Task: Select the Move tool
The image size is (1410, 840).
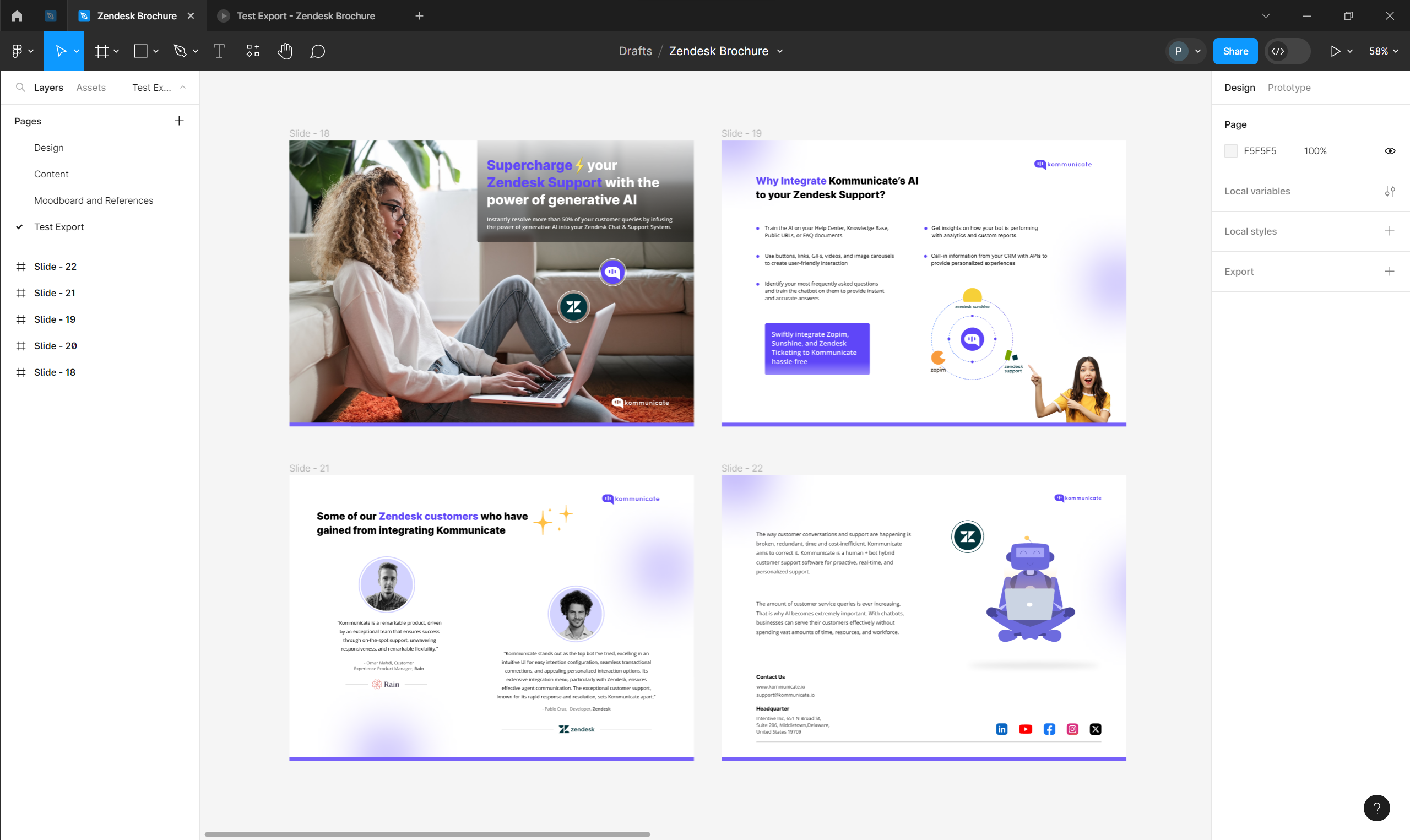Action: (61, 51)
